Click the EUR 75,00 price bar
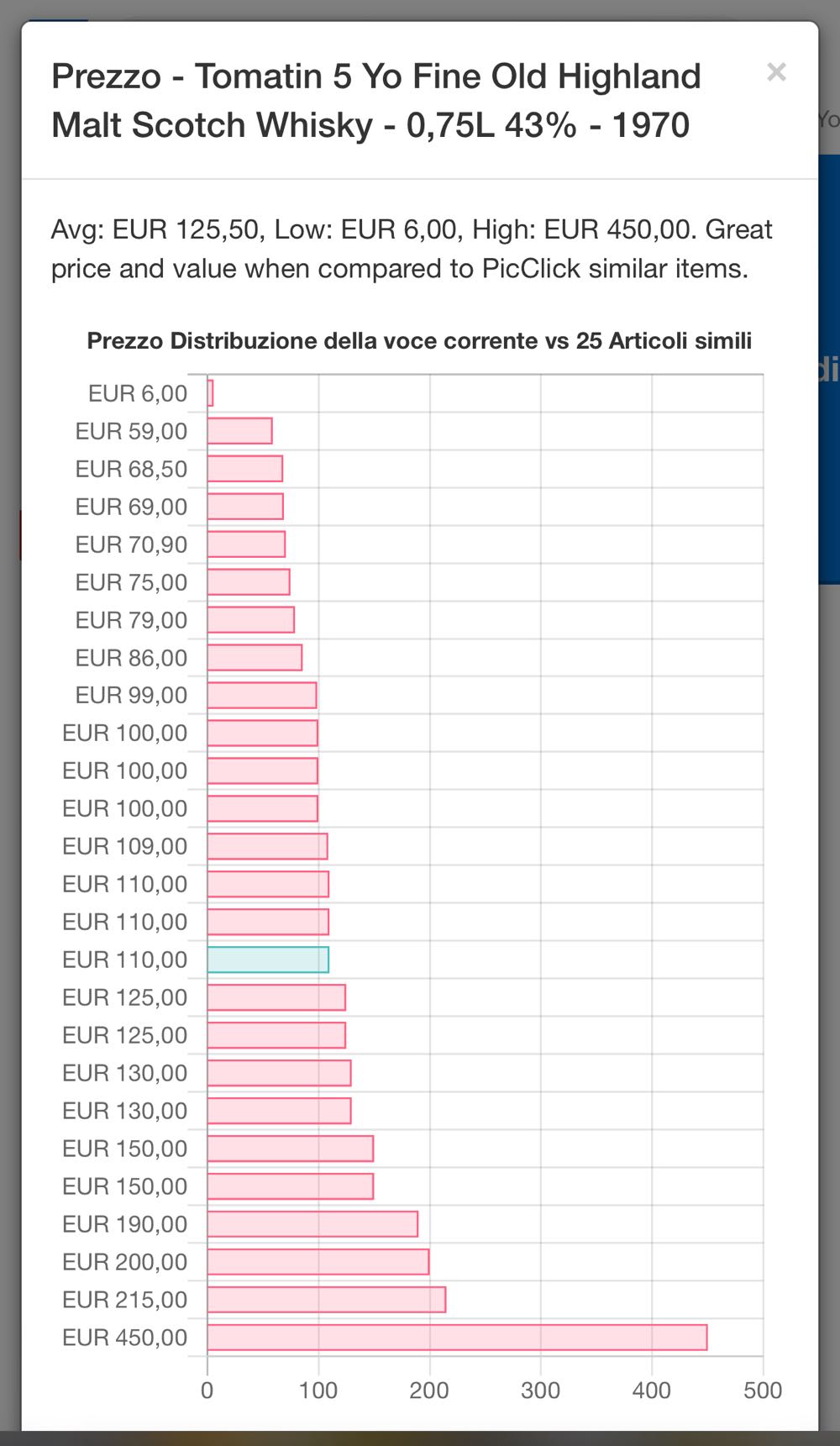 click(x=249, y=582)
